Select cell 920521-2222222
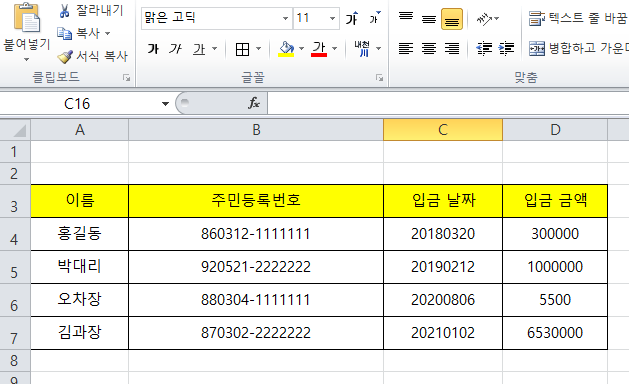This screenshot has width=629, height=384. click(x=256, y=267)
